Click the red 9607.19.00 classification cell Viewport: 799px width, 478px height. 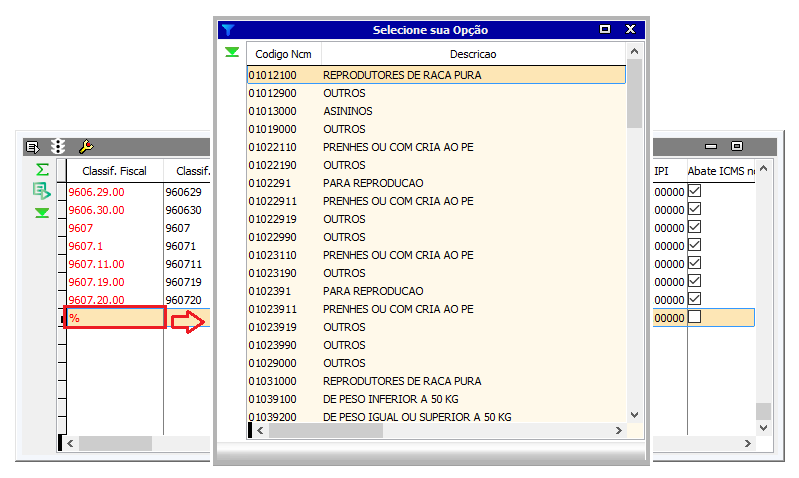tap(115, 282)
